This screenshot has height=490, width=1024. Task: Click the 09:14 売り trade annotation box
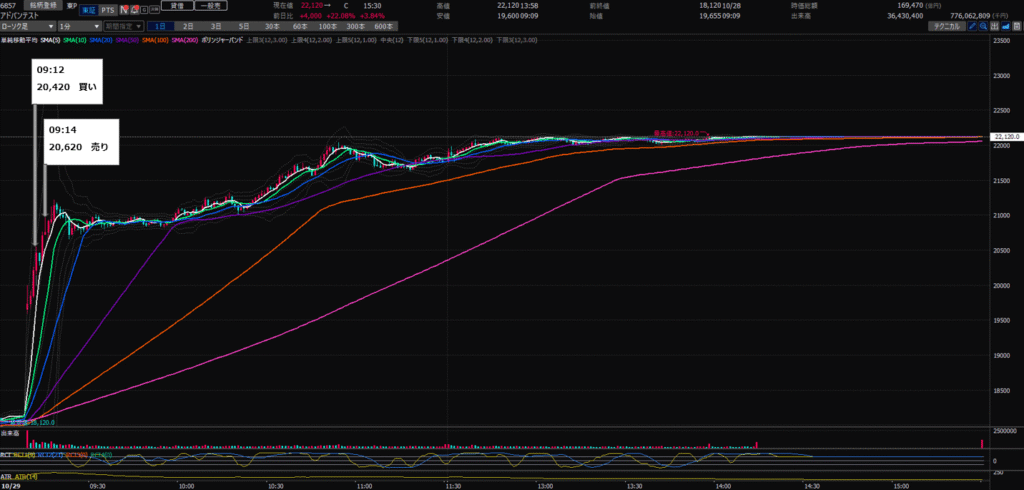[80, 138]
